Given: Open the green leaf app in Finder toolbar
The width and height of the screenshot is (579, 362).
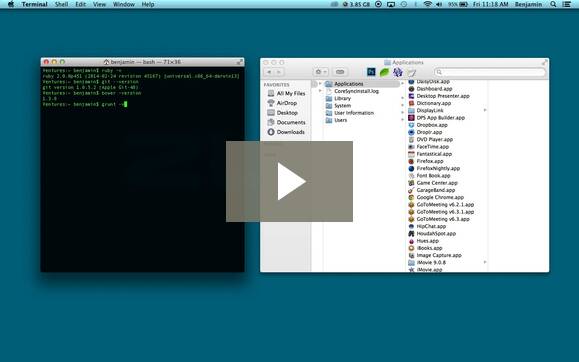Looking at the screenshot, I should 384,72.
